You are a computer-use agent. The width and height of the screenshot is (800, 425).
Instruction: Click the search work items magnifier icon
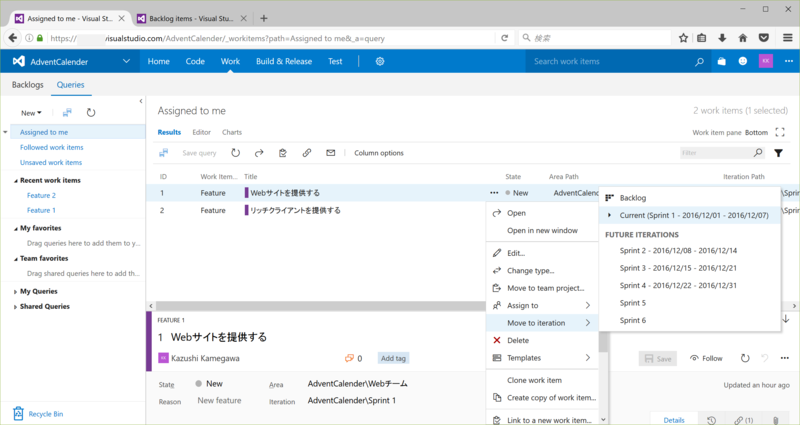point(699,62)
